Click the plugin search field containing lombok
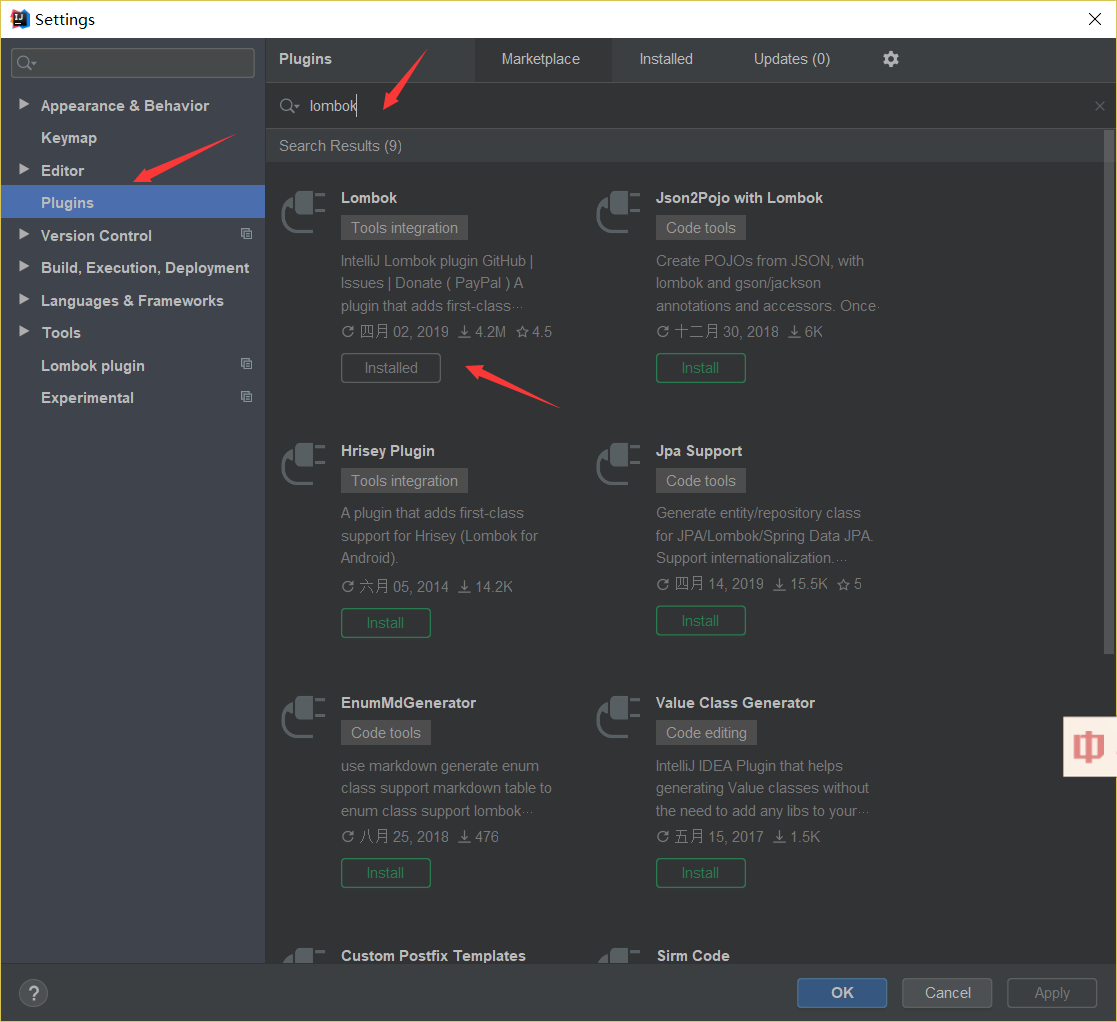 coord(691,106)
